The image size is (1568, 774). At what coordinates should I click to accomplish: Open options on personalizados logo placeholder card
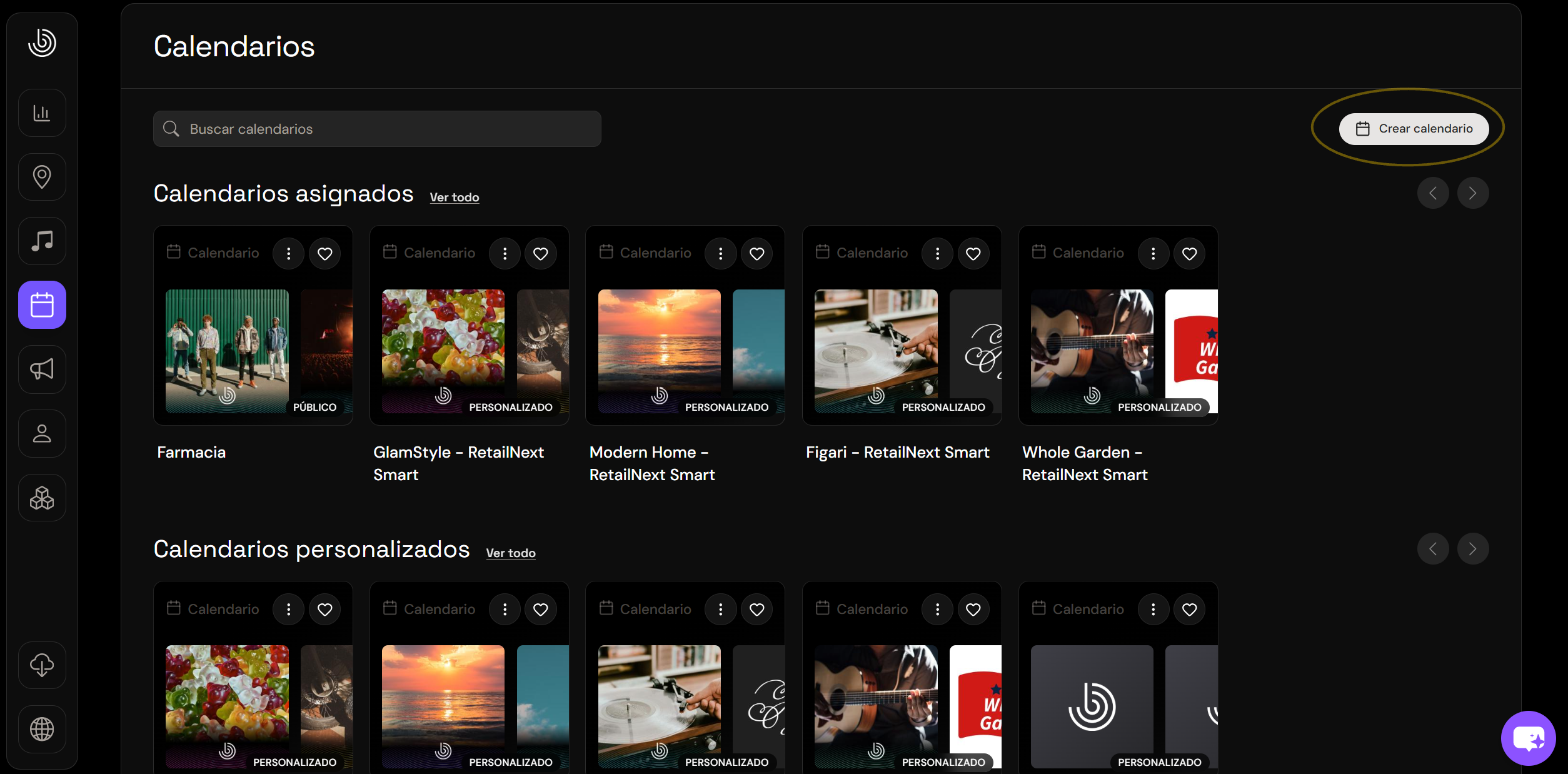(1153, 610)
